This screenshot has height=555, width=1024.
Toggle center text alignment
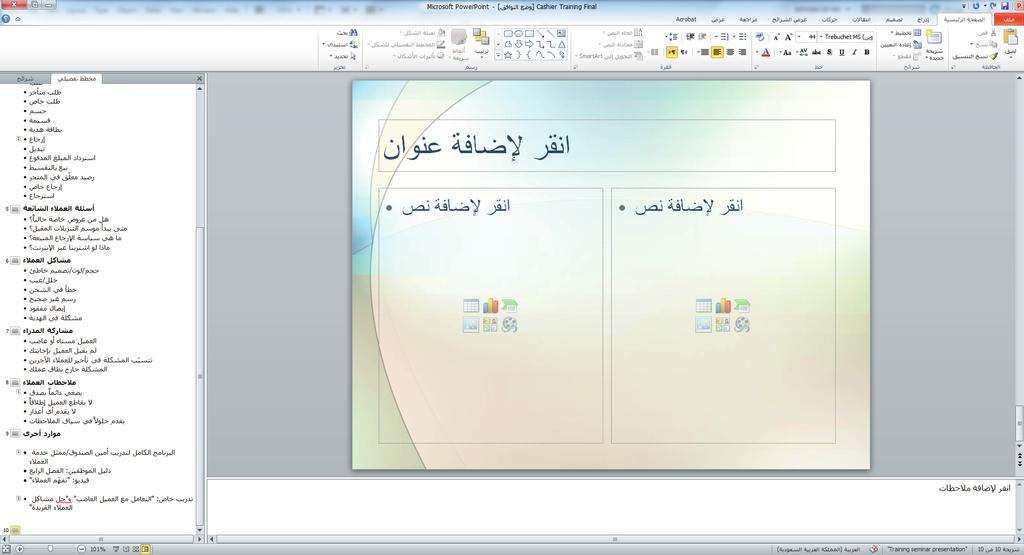click(730, 52)
